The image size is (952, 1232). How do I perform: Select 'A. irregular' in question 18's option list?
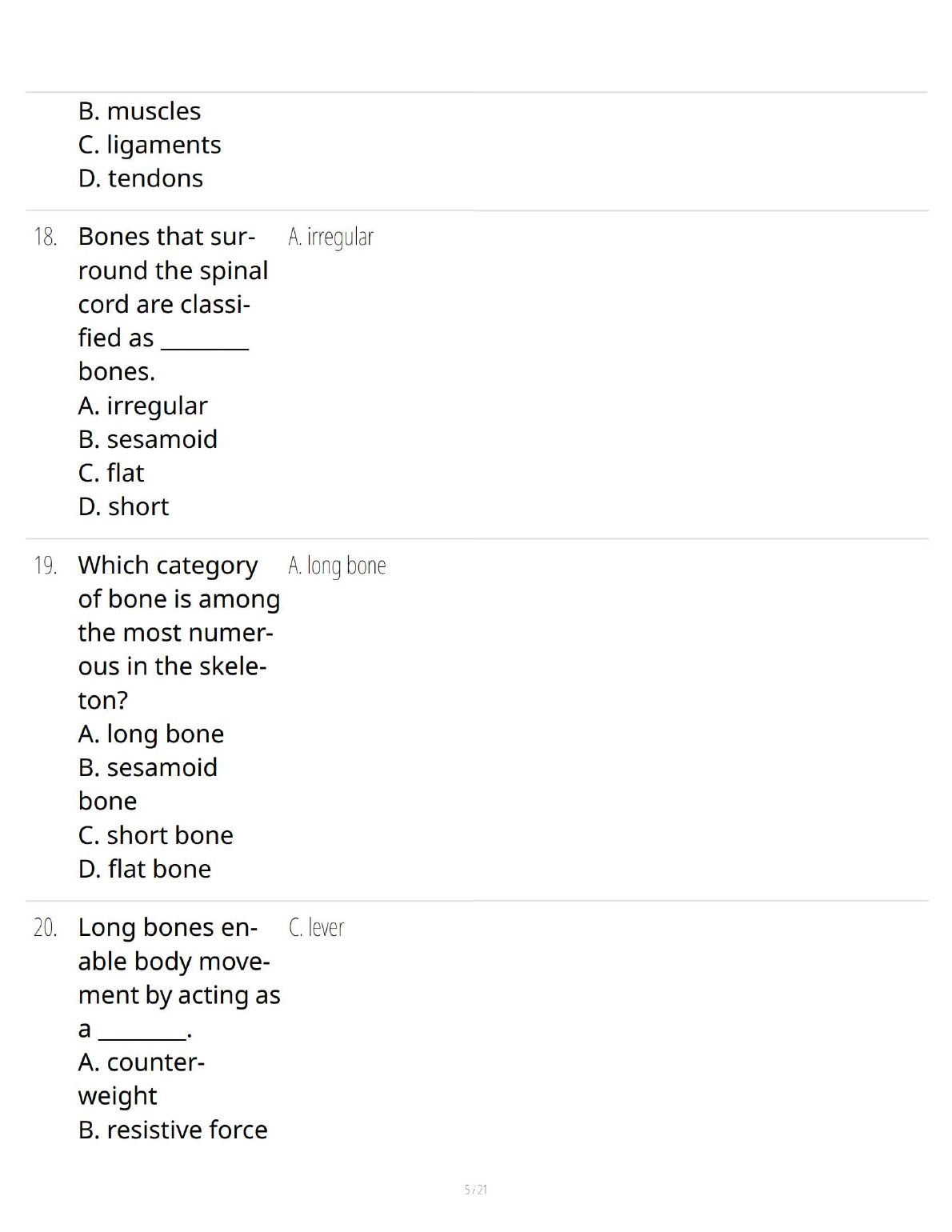click(x=142, y=406)
